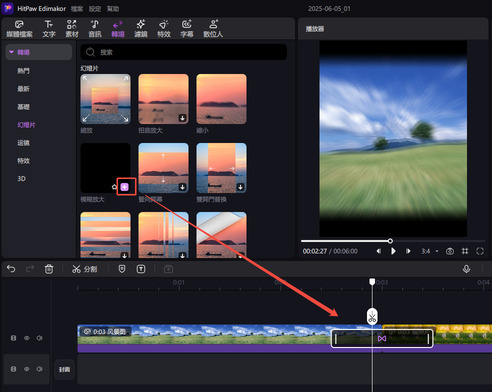The width and height of the screenshot is (492, 392).
Task: Collapse the 轉場 category tree
Action: coord(11,52)
